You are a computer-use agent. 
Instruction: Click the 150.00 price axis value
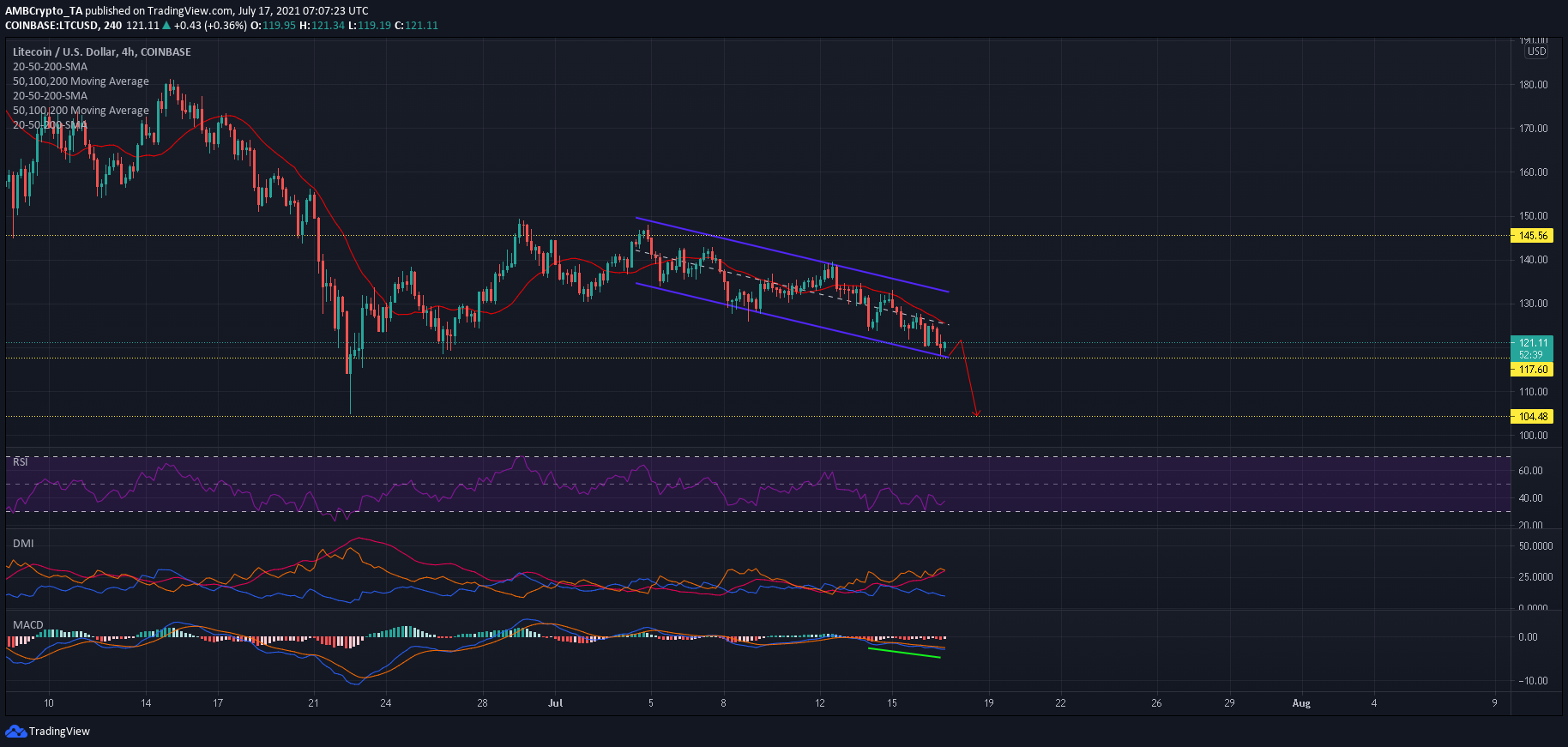tap(1533, 215)
